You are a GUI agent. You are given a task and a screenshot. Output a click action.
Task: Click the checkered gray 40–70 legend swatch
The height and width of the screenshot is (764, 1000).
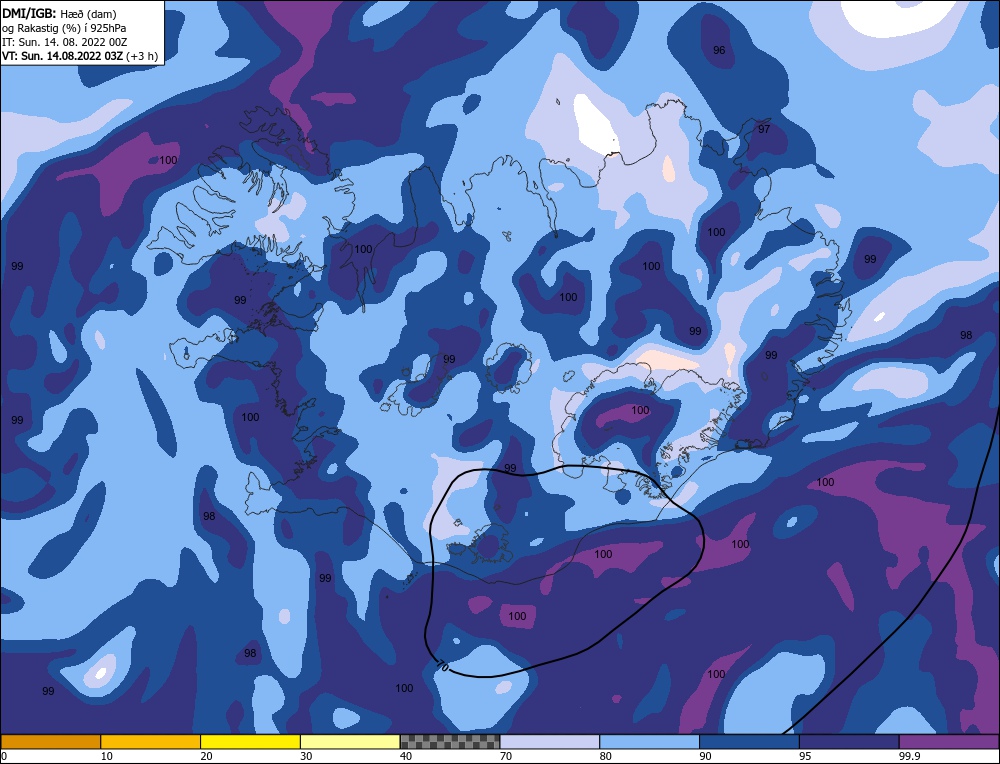tap(450, 741)
